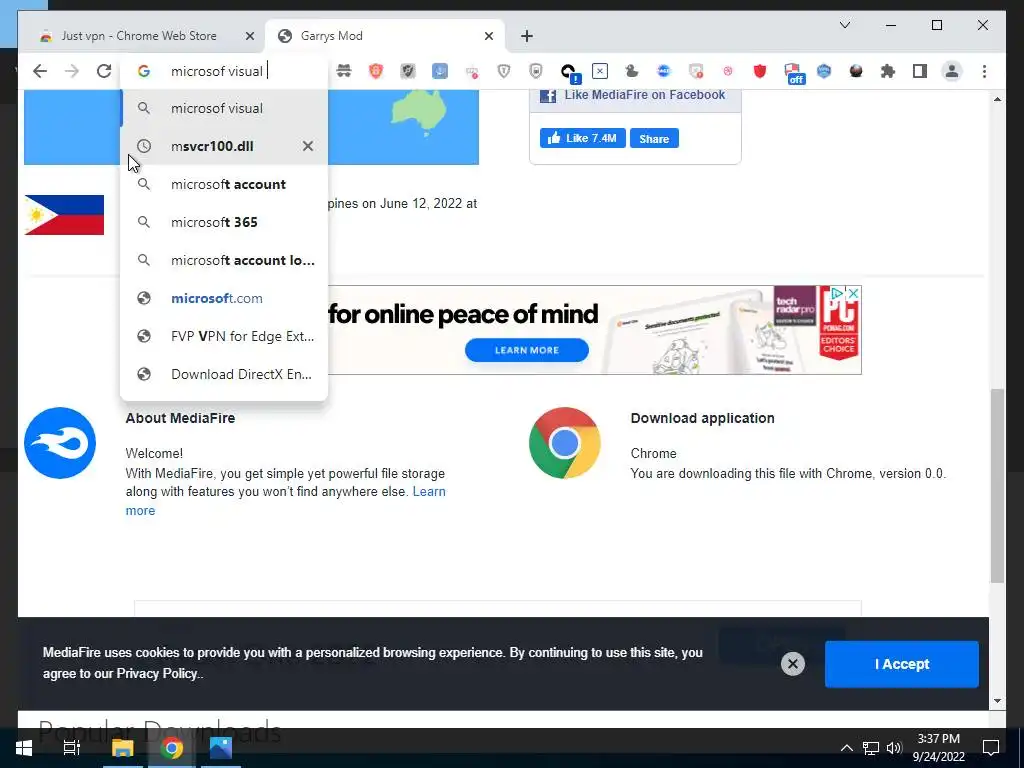Open the volume control in tray

pos(894,748)
